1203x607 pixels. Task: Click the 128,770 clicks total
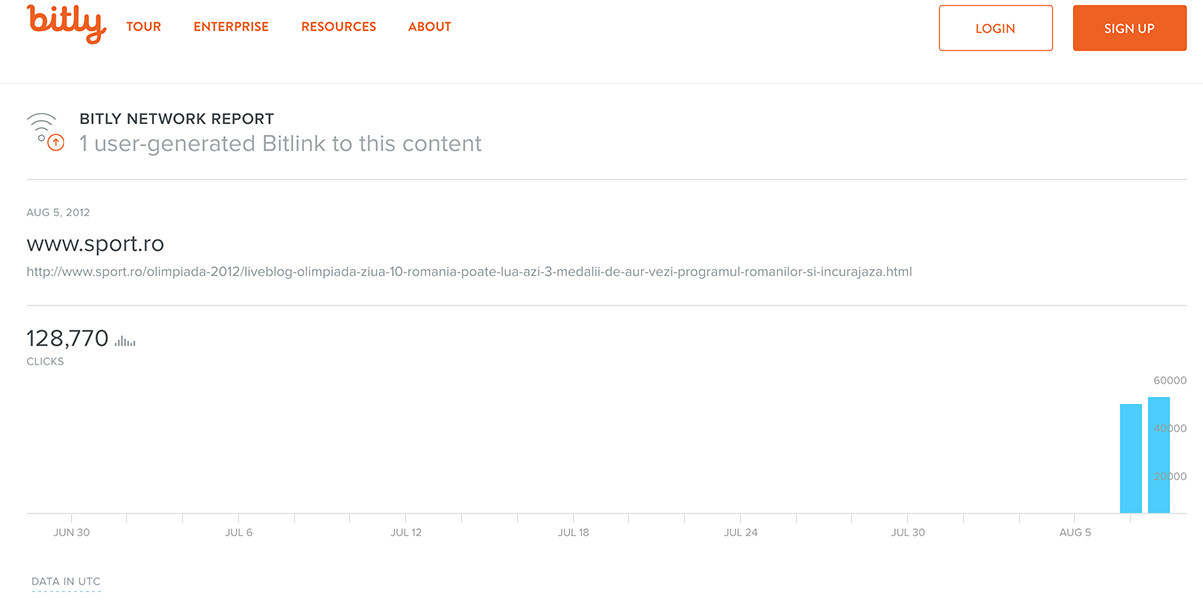[x=67, y=338]
